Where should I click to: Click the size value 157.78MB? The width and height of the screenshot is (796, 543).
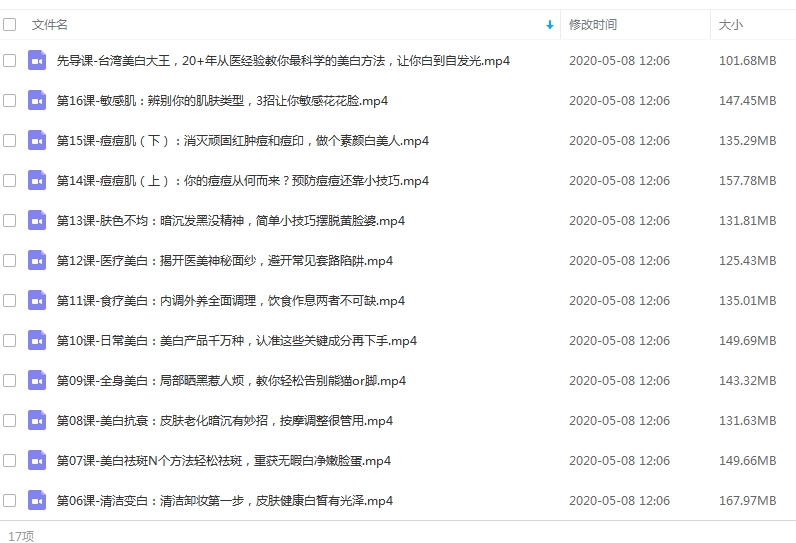tap(747, 181)
